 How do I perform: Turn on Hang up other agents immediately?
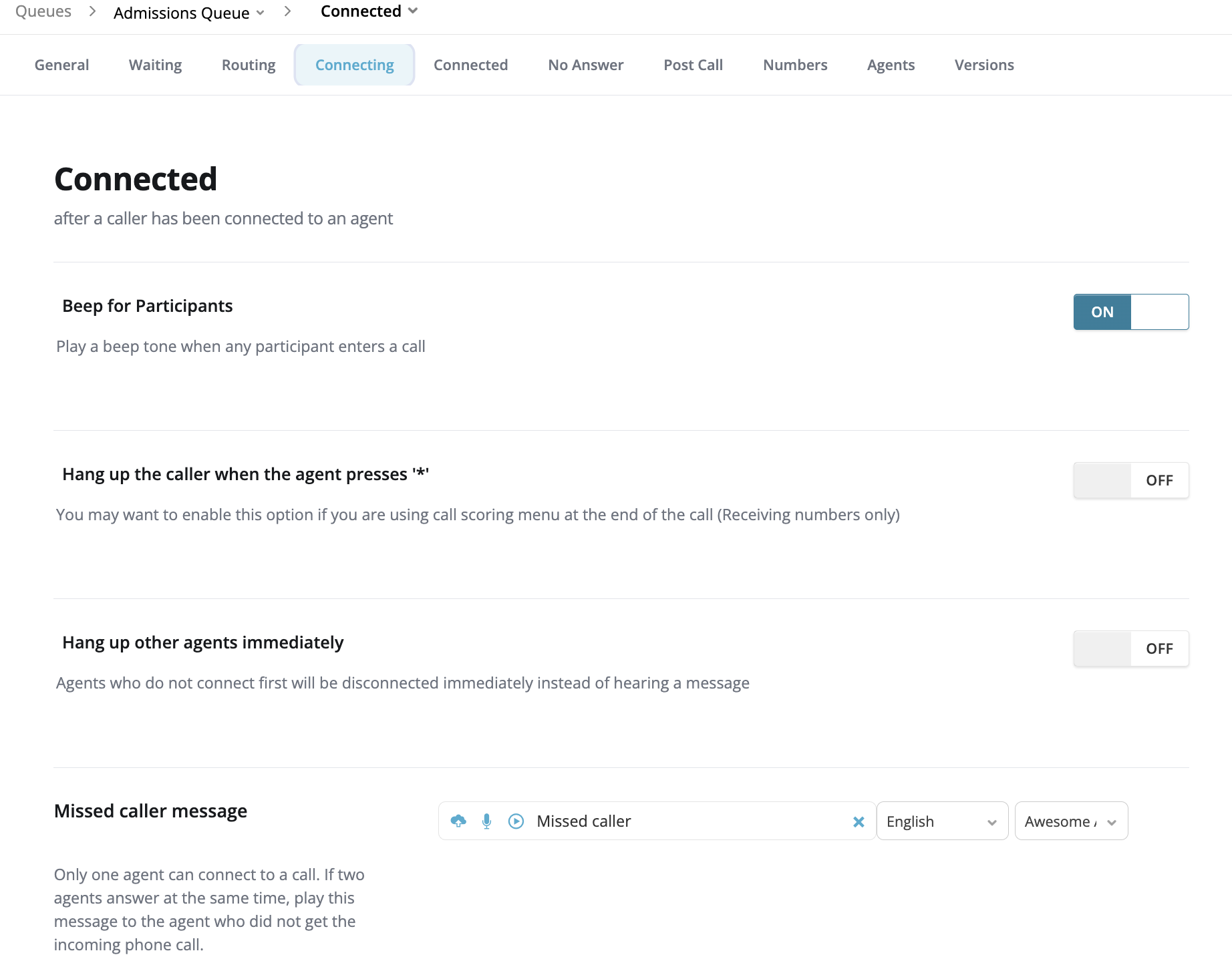1131,648
